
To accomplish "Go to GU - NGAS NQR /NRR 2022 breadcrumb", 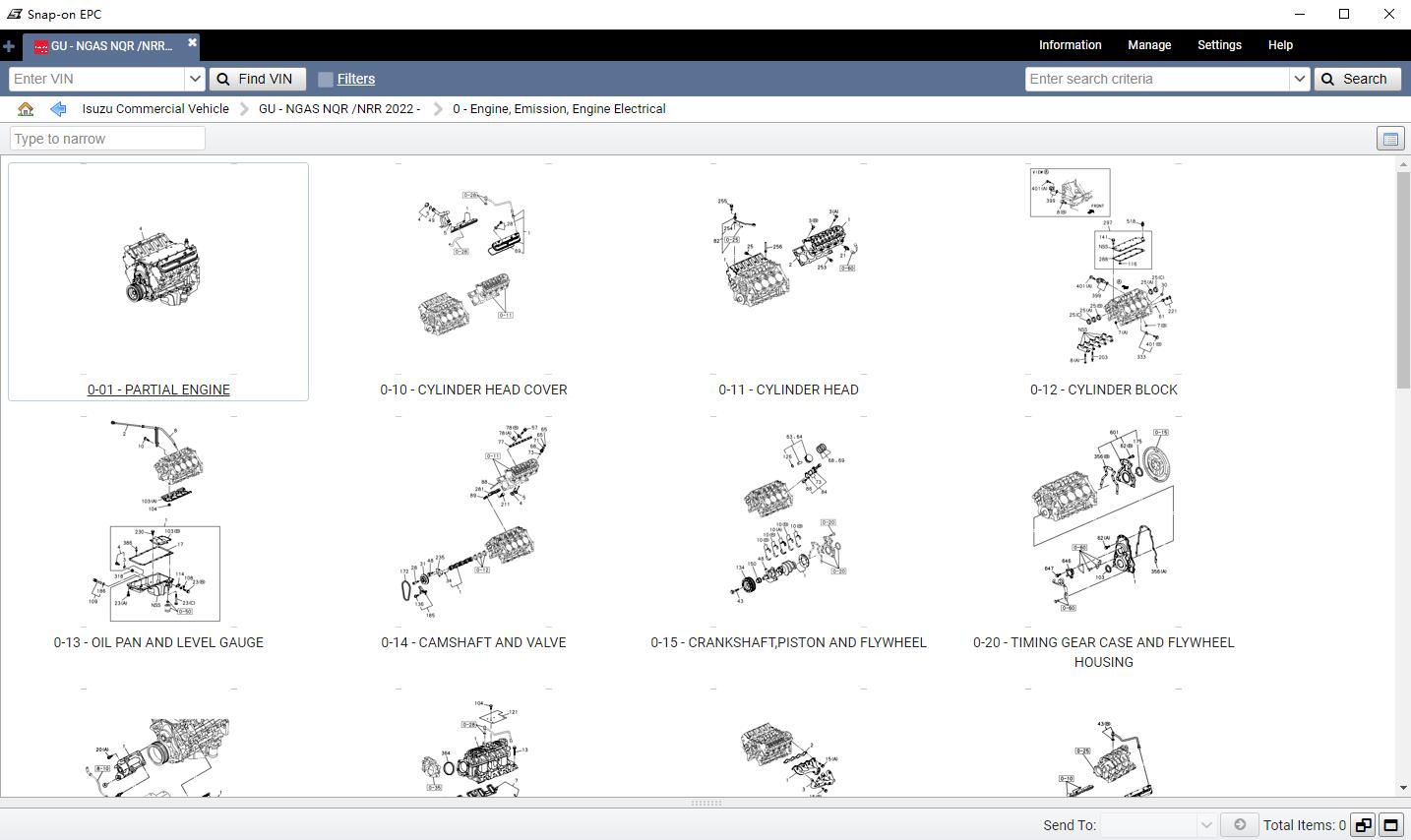I will pyautogui.click(x=339, y=109).
